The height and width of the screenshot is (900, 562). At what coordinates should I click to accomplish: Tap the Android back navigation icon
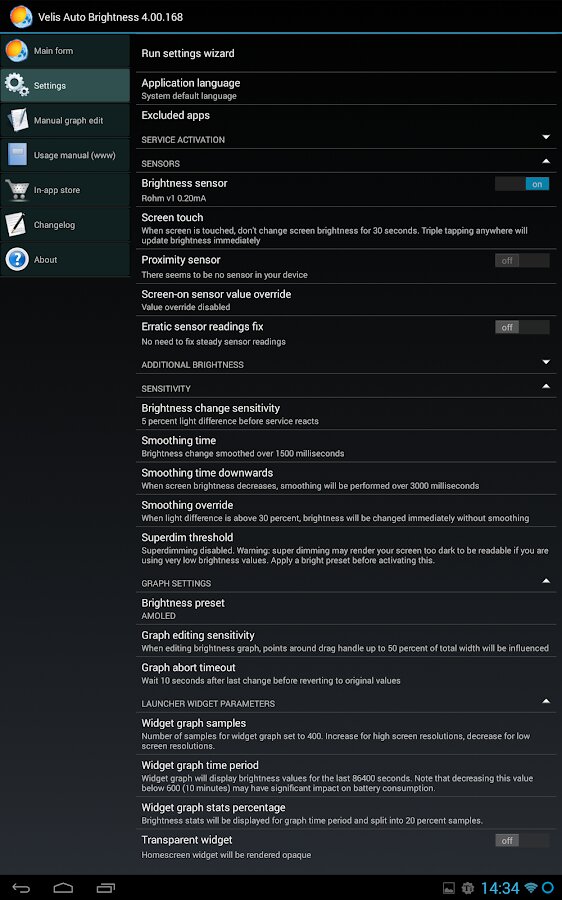coord(21,888)
